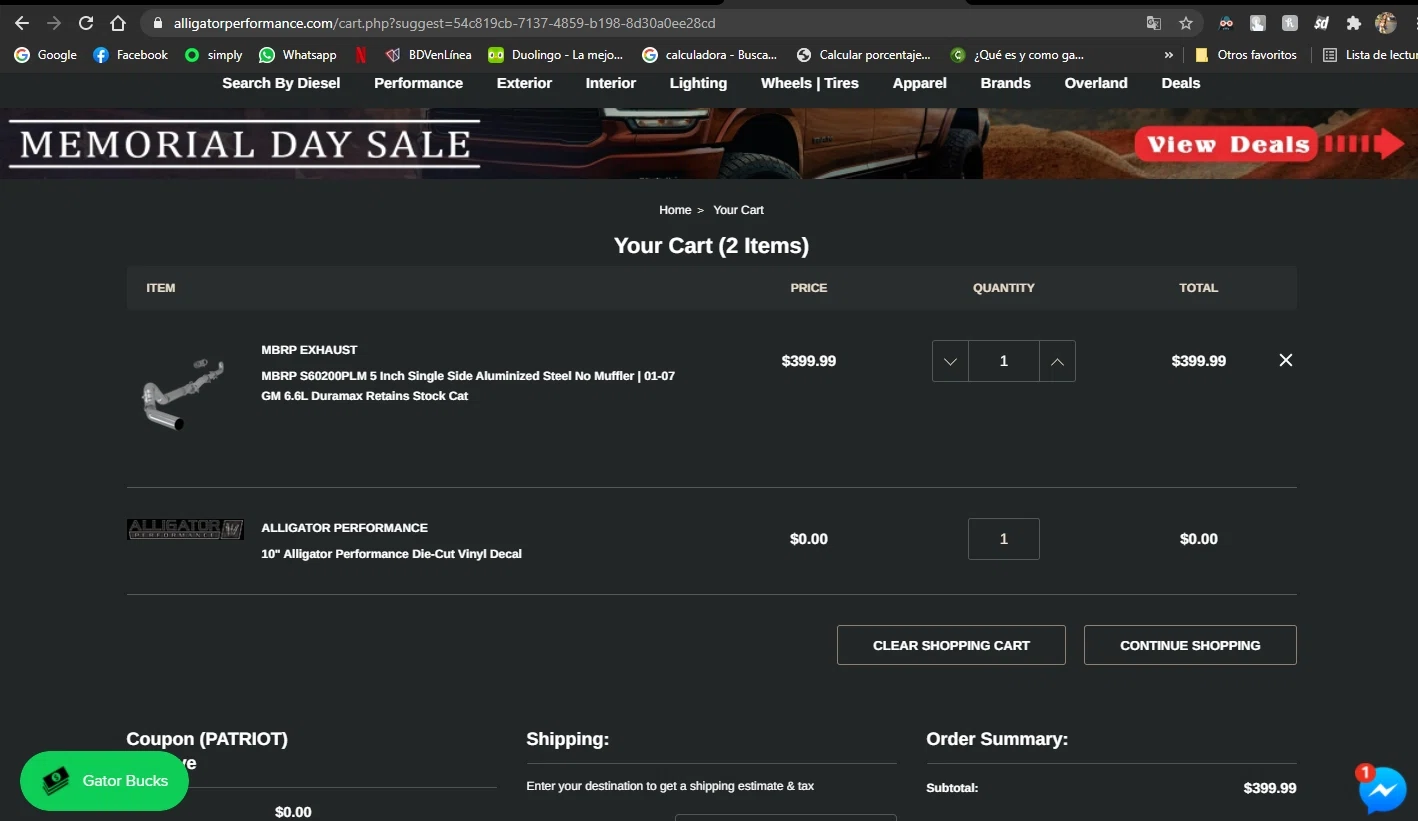Open the Lighting menu

(698, 83)
